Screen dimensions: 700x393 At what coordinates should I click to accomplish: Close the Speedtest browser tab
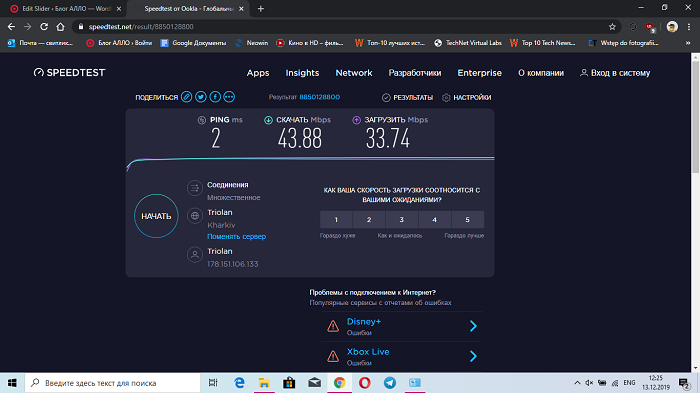point(241,8)
